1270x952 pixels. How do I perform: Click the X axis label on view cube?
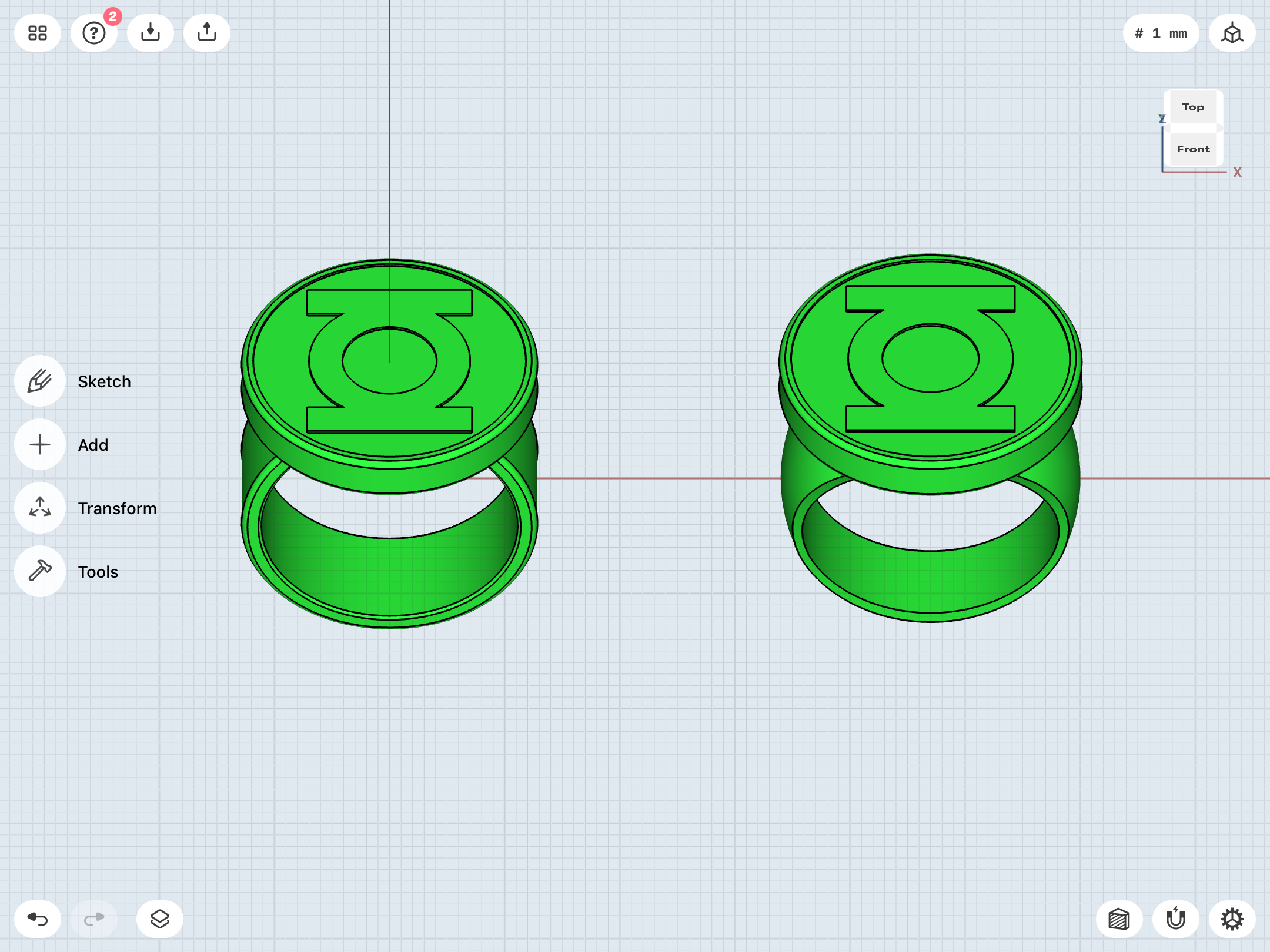coord(1237,173)
